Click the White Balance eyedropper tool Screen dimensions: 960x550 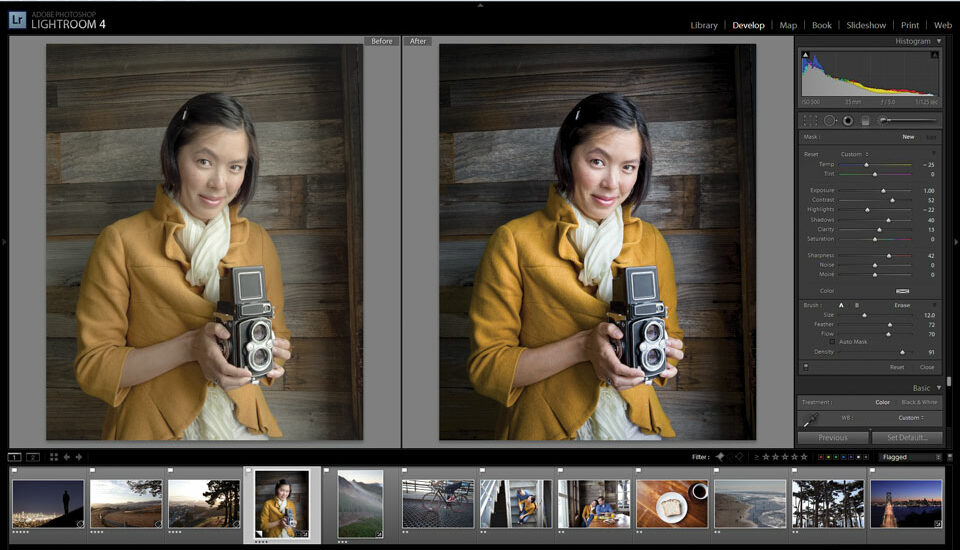809,419
